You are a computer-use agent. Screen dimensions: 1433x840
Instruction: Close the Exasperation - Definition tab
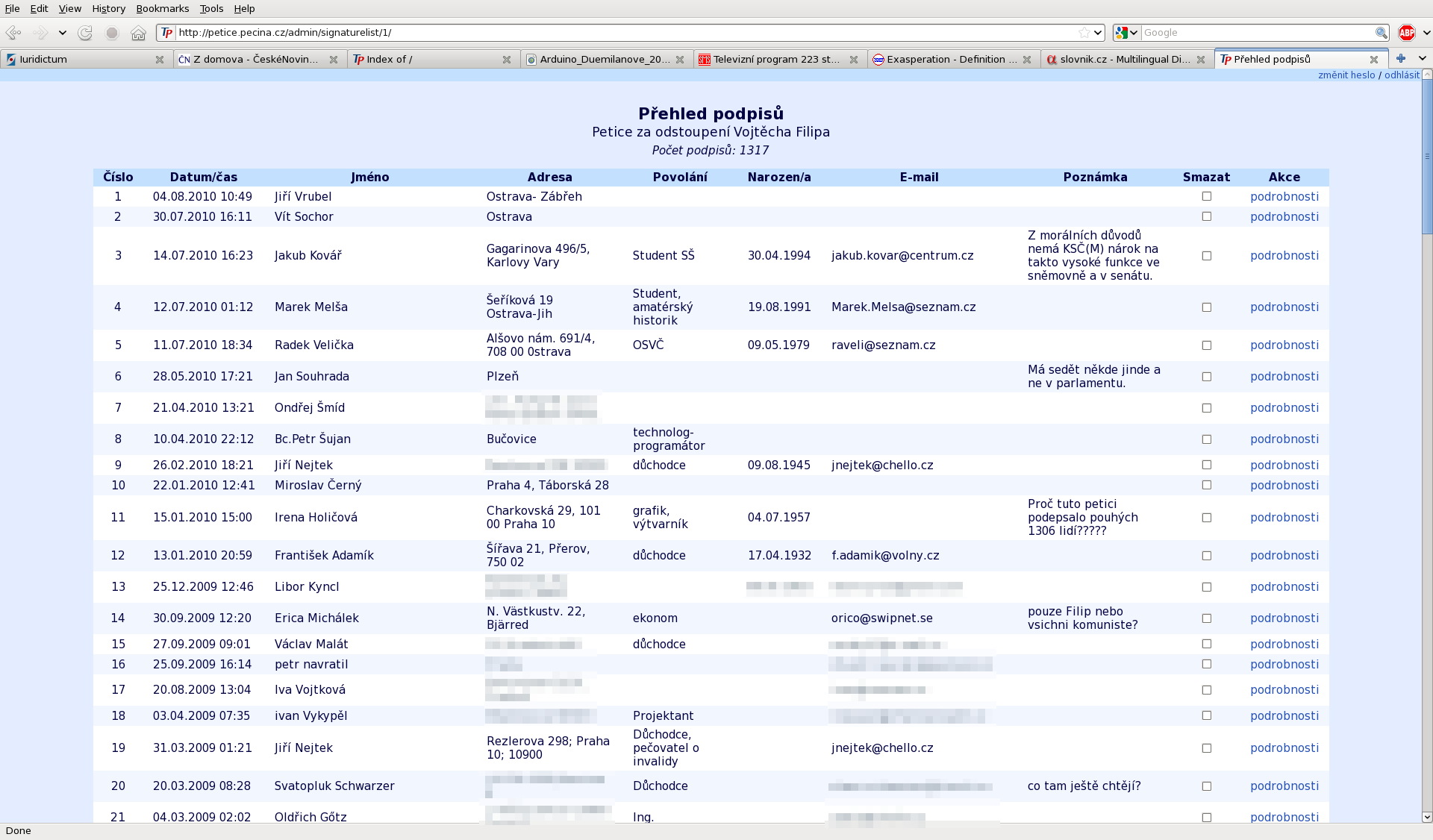(1027, 60)
